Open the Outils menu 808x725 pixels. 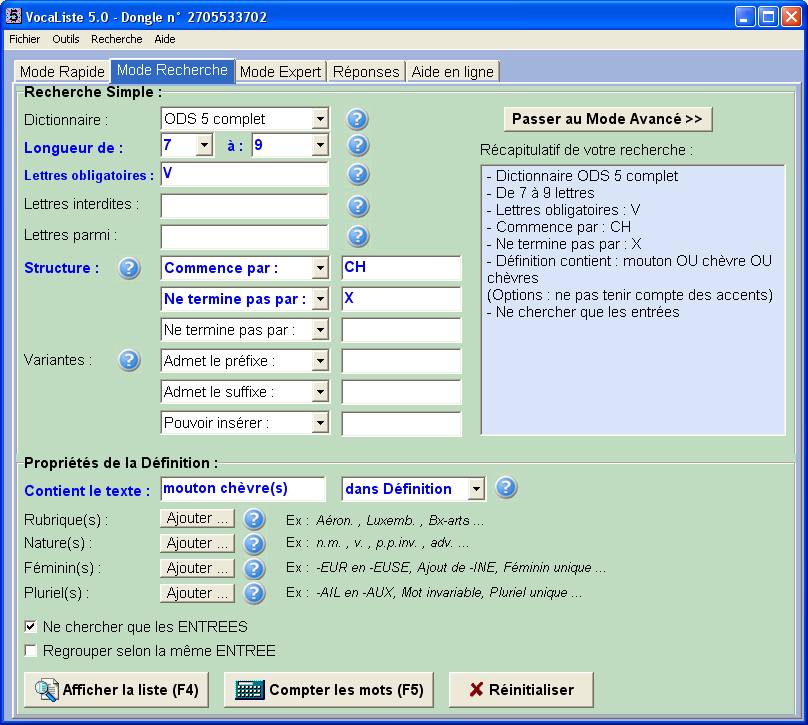[65, 39]
